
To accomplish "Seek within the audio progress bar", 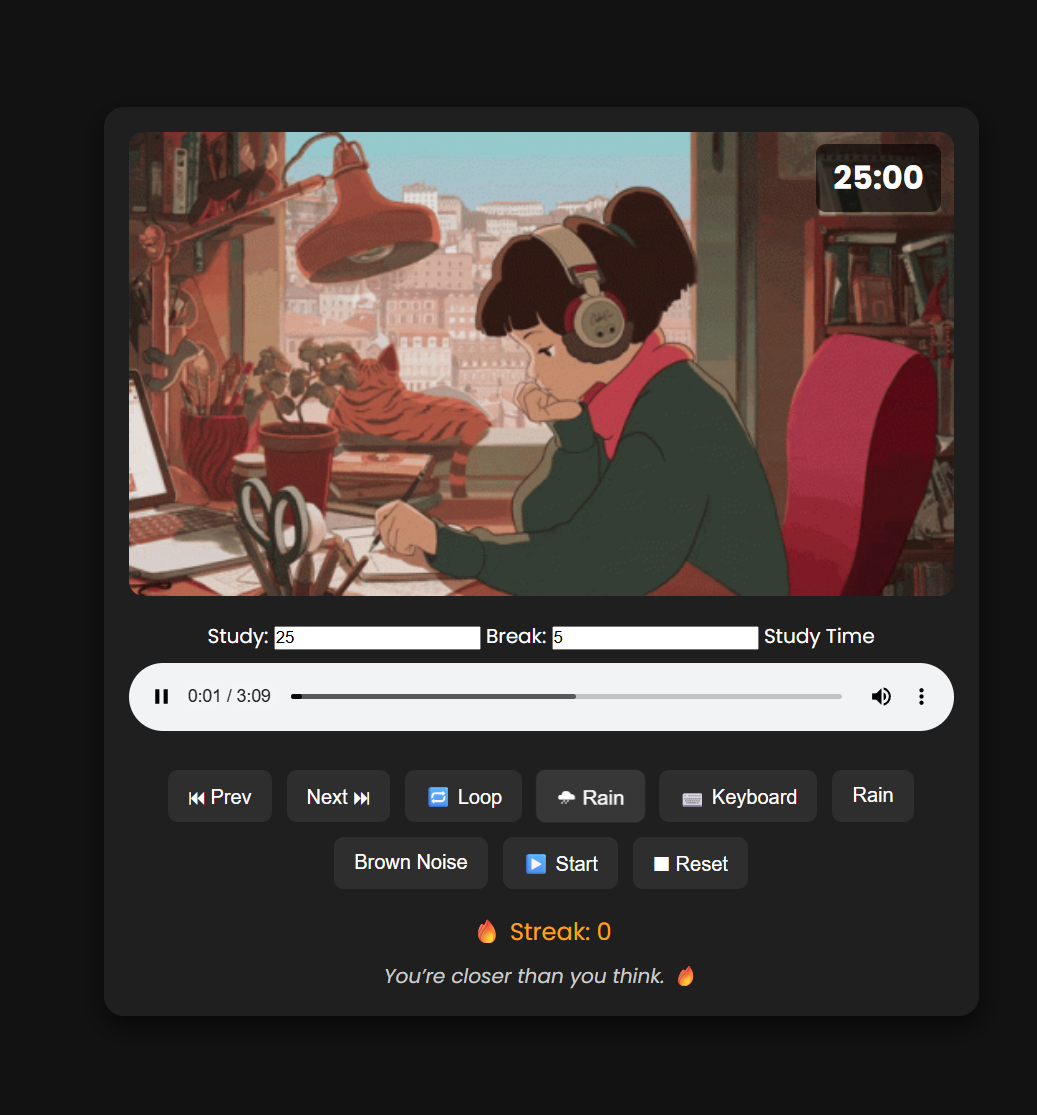I will pyautogui.click(x=566, y=696).
